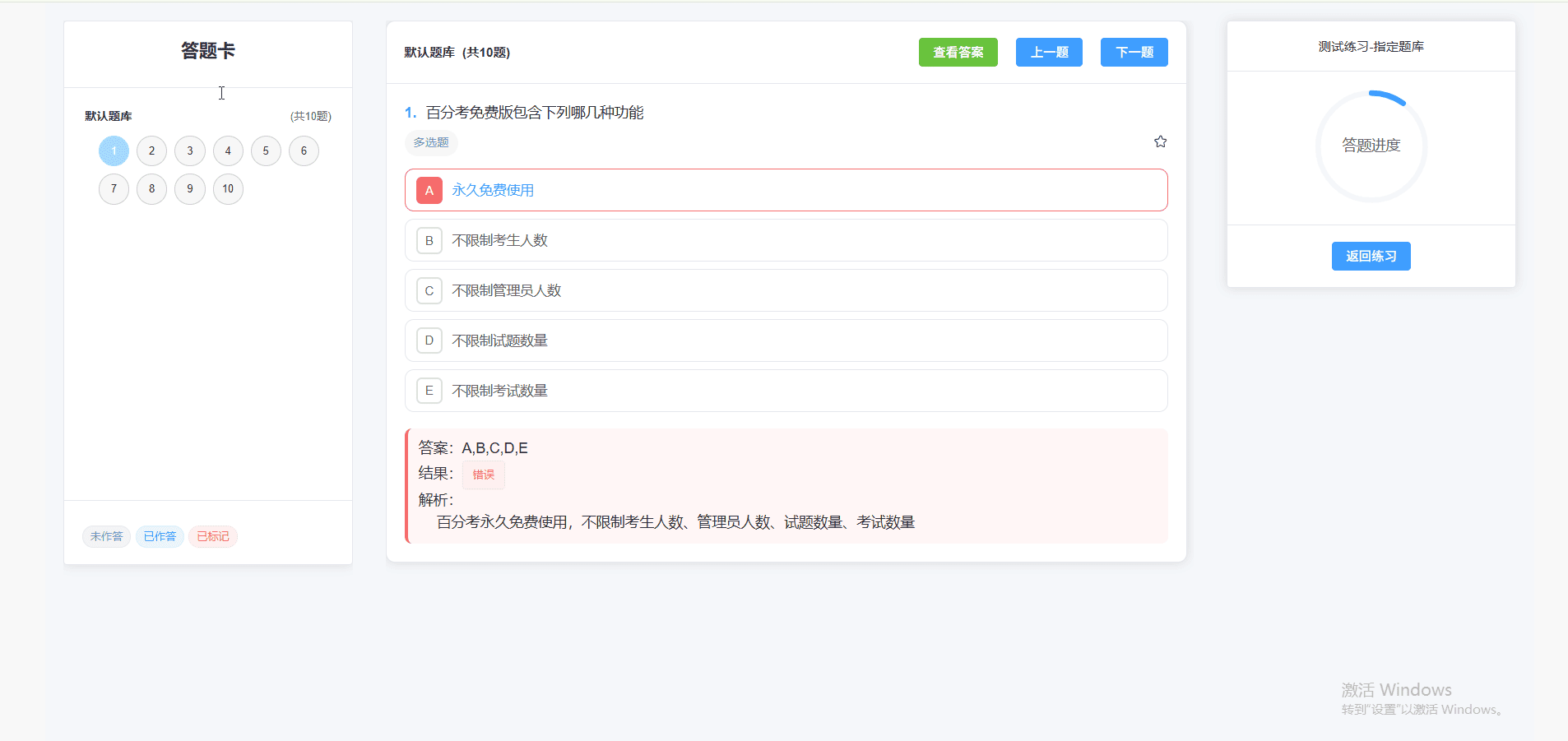Click the 已标记 legend tag
Image resolution: width=1568 pixels, height=741 pixels.
213,536
